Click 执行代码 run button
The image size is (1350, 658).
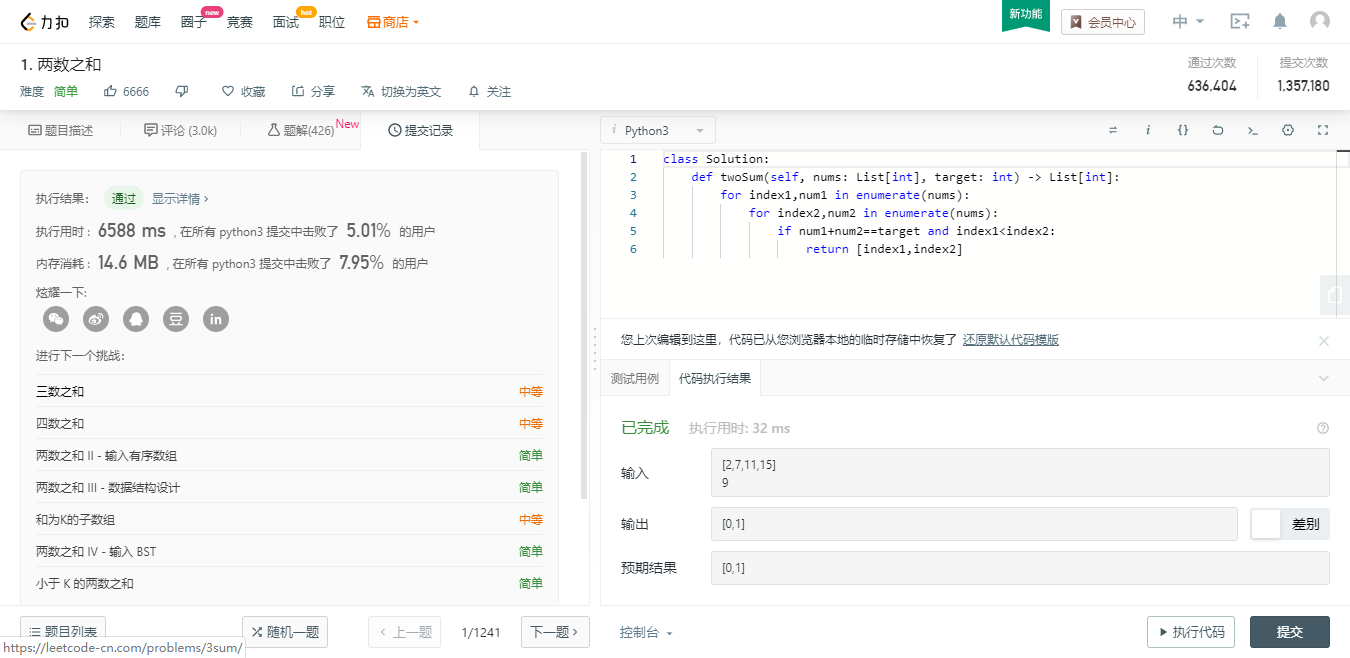coord(1191,632)
